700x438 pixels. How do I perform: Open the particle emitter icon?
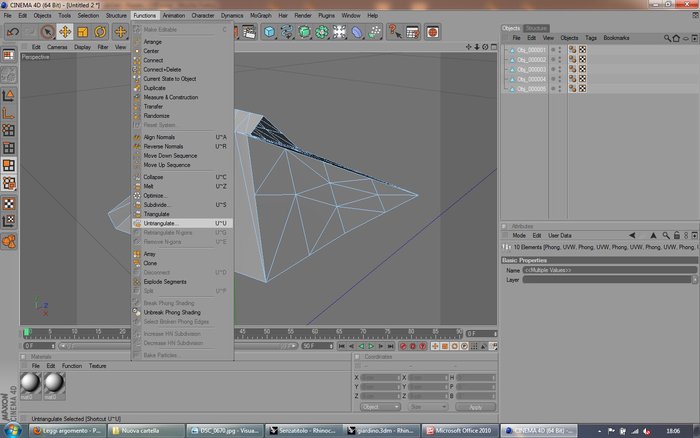click(374, 32)
